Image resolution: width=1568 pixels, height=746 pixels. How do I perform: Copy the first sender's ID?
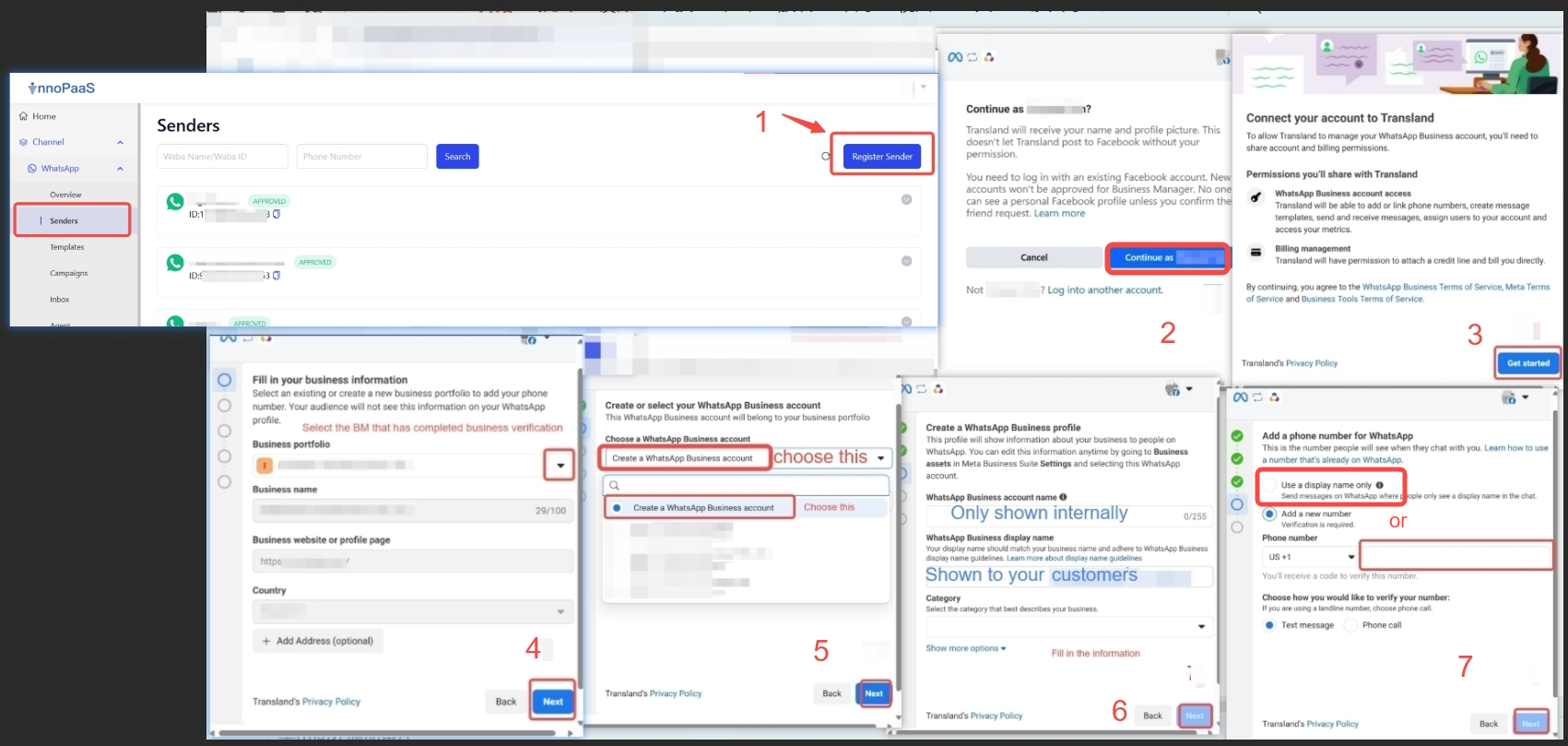pyautogui.click(x=276, y=214)
